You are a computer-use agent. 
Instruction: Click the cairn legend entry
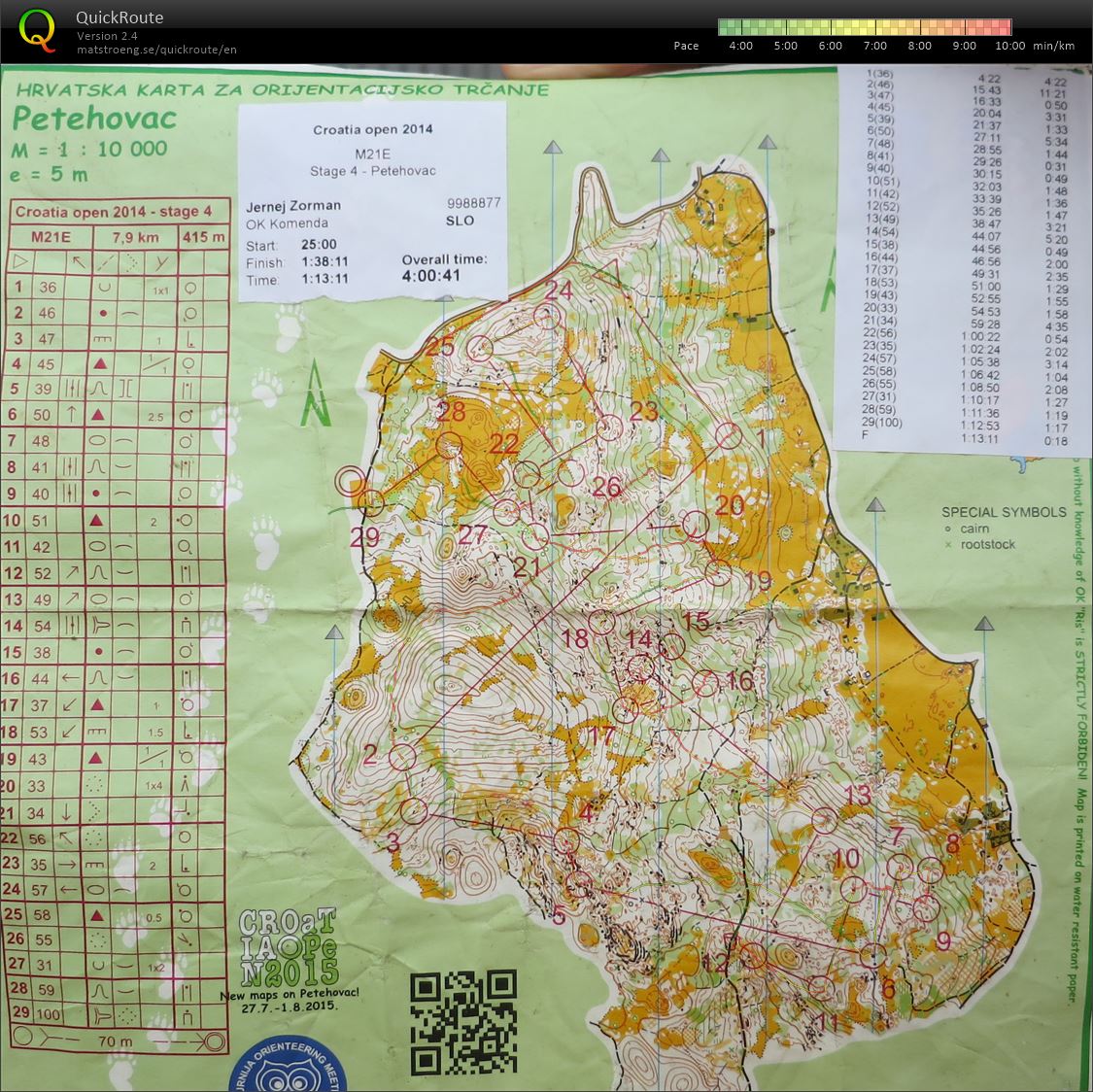pos(967,529)
